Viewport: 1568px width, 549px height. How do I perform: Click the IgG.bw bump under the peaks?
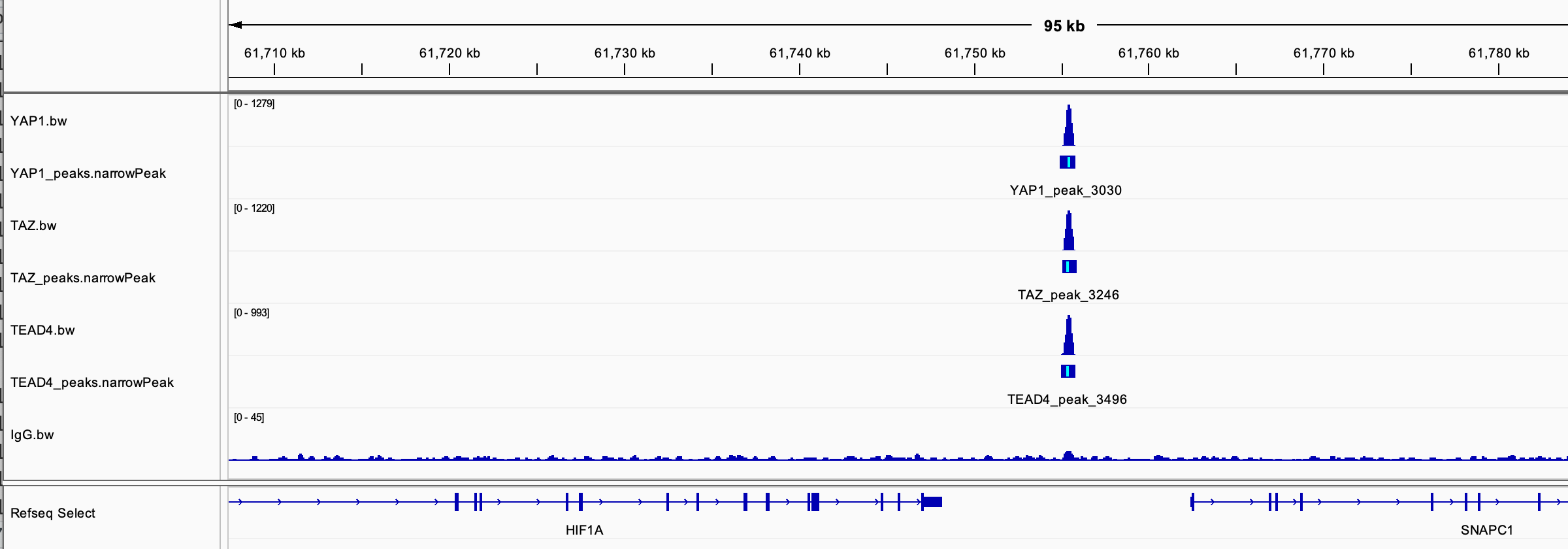point(1068,456)
